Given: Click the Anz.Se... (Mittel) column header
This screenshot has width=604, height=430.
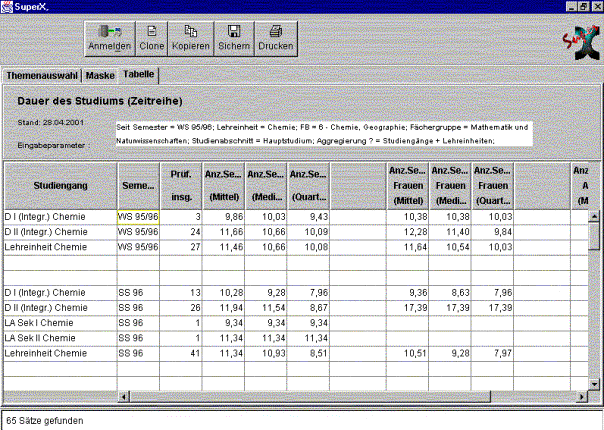Looking at the screenshot, I should [224, 185].
